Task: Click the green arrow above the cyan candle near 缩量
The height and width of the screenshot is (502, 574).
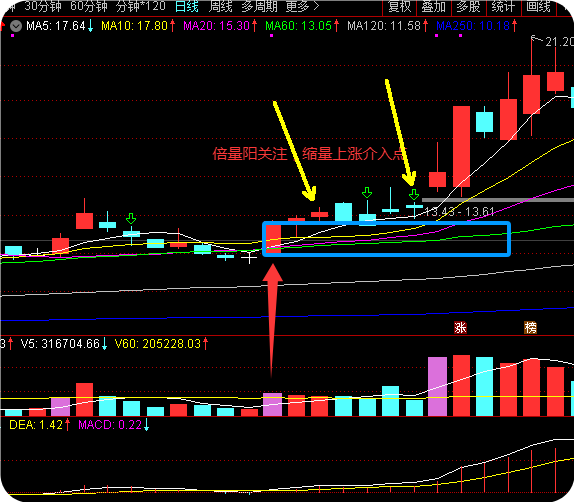Action: (x=367, y=193)
